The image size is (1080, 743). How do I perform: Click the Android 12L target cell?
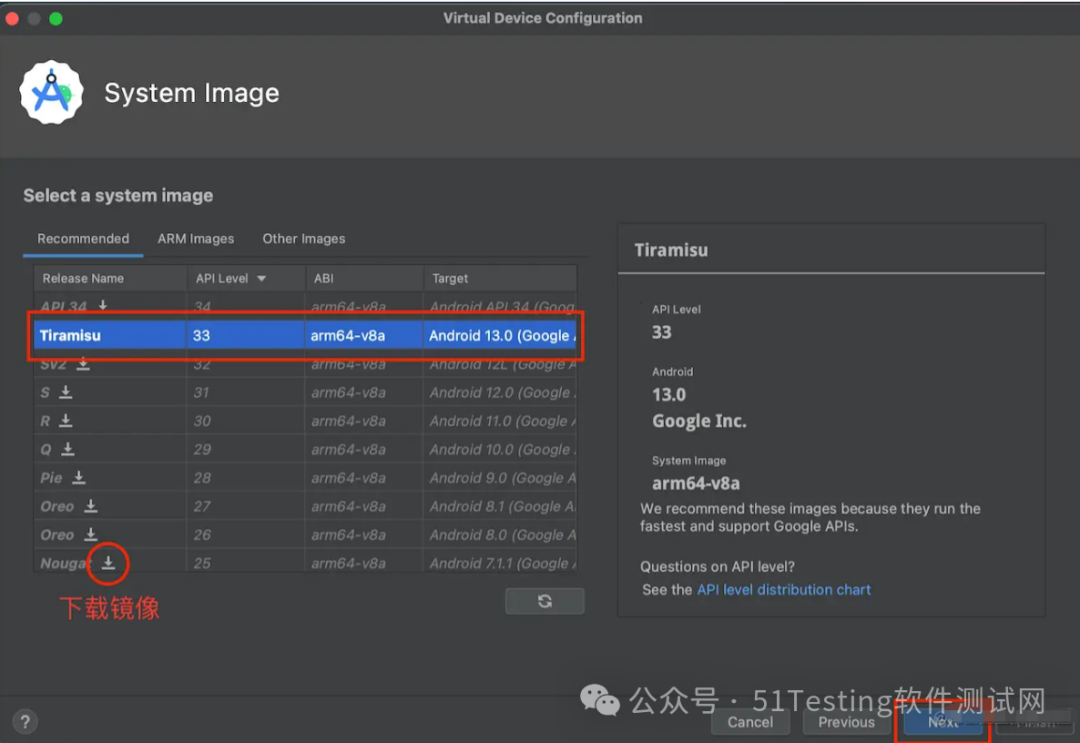pos(500,364)
